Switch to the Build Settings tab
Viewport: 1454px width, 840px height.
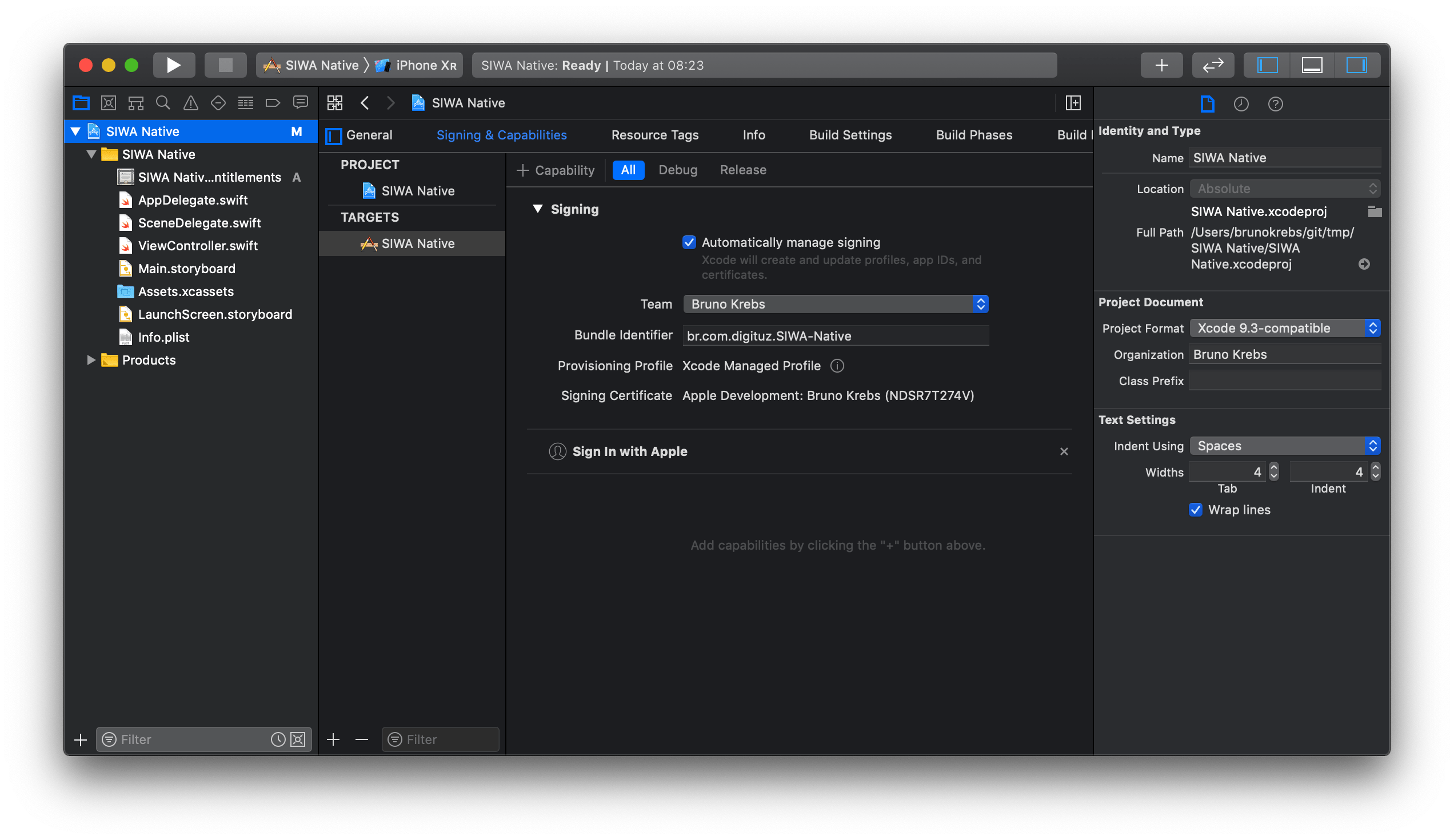850,135
